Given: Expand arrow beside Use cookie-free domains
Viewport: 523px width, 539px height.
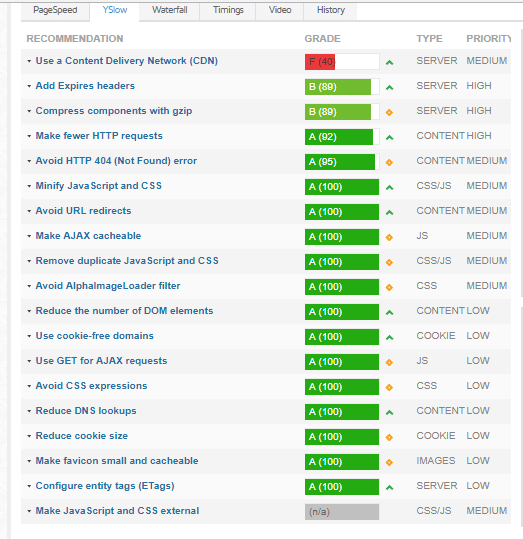Looking at the screenshot, I should (x=29, y=336).
